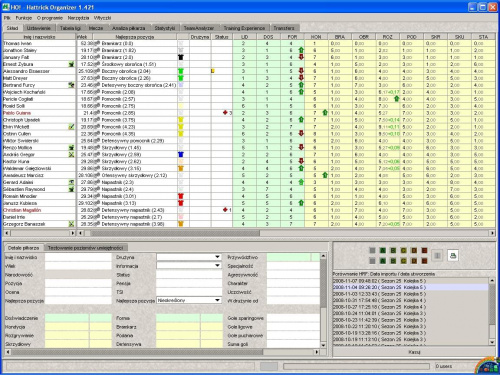Toggle group C button in the lower row
This screenshot has width=500, height=375.
[404, 261]
